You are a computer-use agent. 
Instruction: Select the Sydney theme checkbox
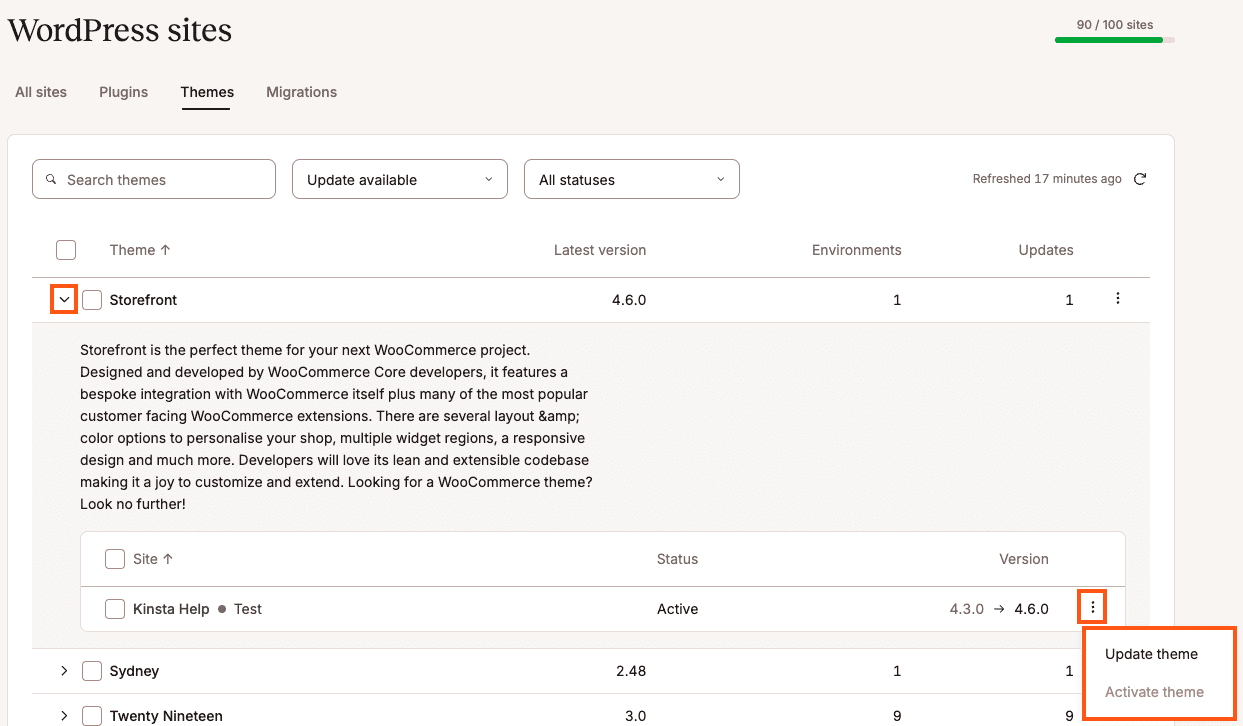(92, 671)
